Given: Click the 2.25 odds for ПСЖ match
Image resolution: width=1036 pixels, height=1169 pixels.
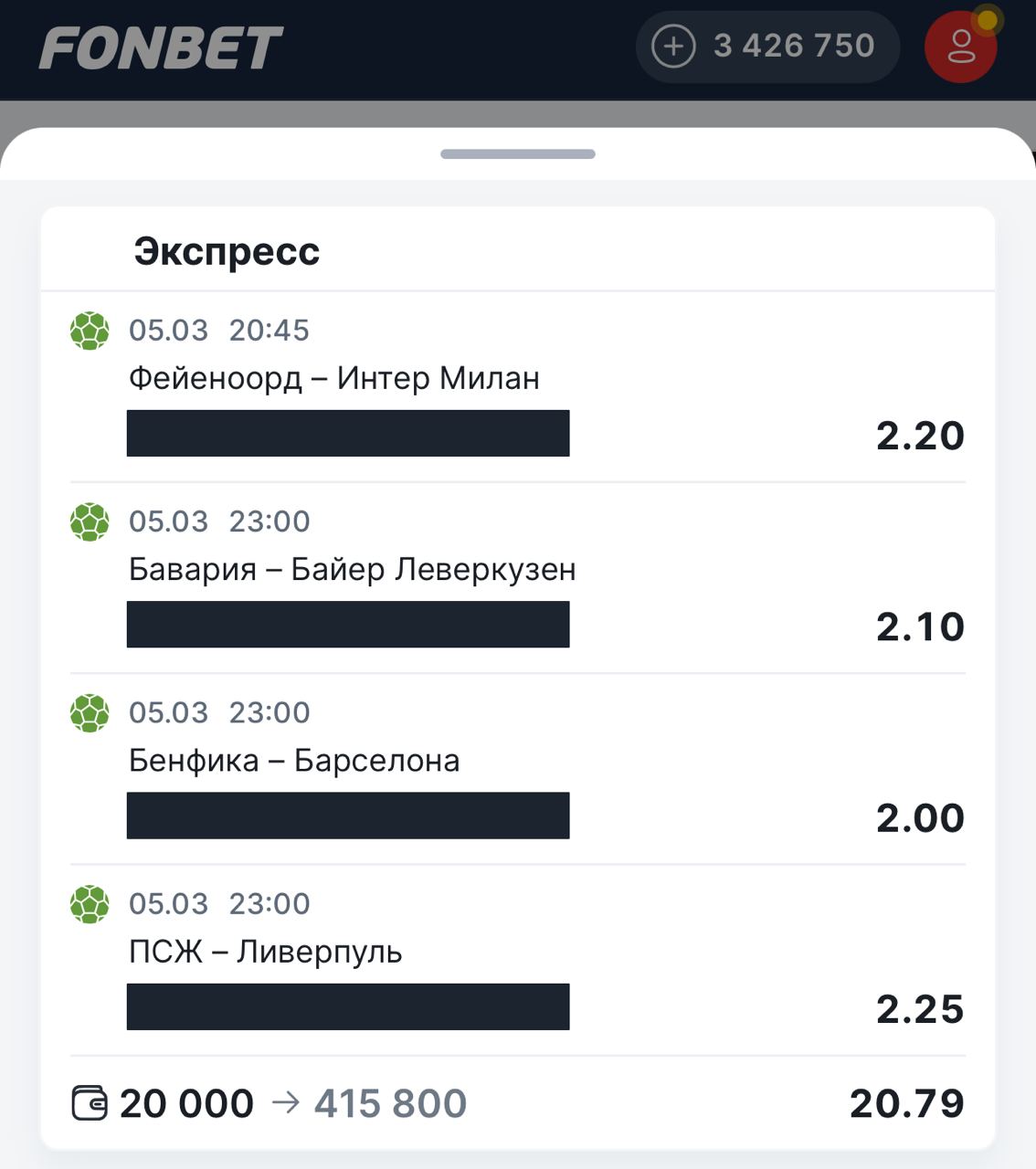Looking at the screenshot, I should pos(920,1009).
